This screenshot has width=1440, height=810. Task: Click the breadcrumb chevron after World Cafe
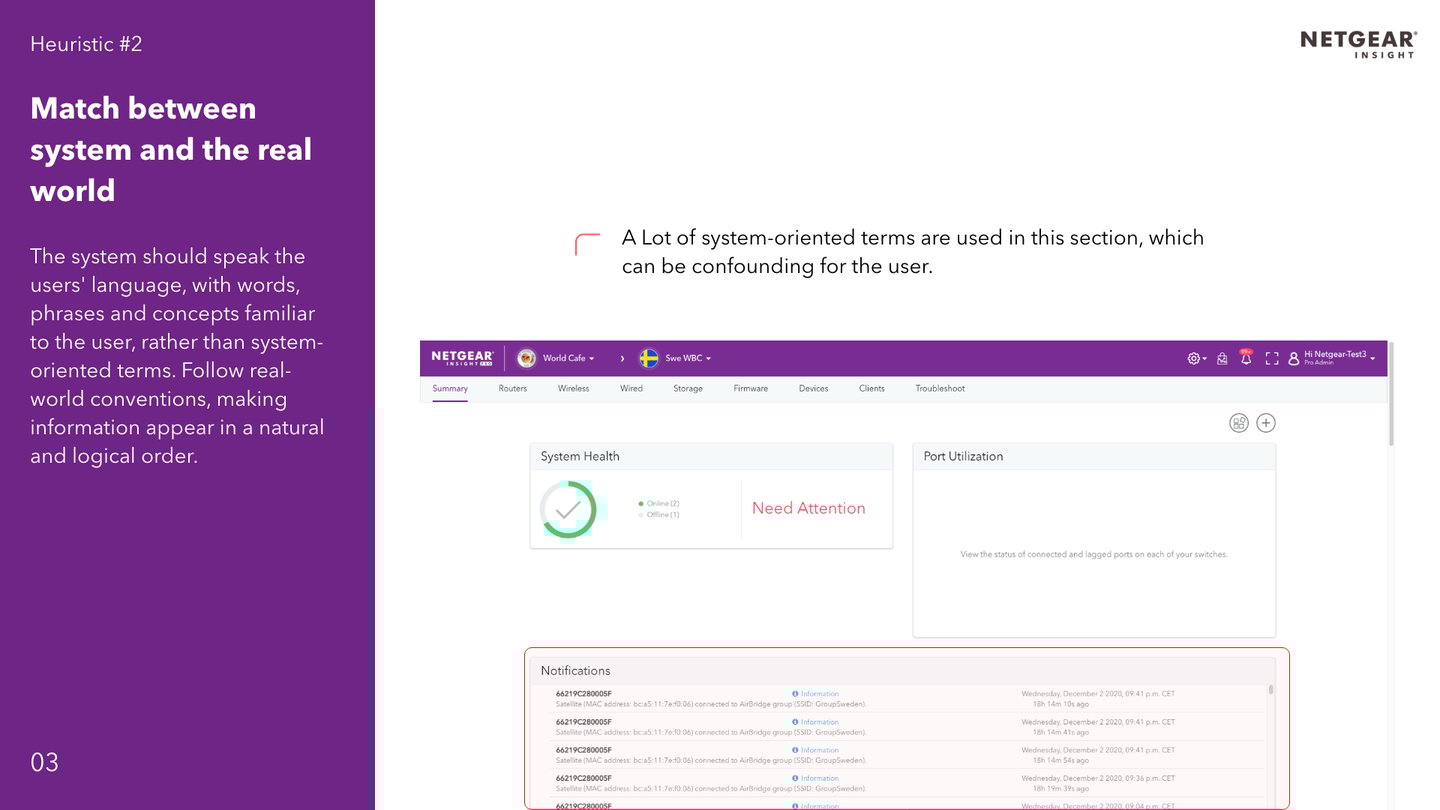pos(622,358)
